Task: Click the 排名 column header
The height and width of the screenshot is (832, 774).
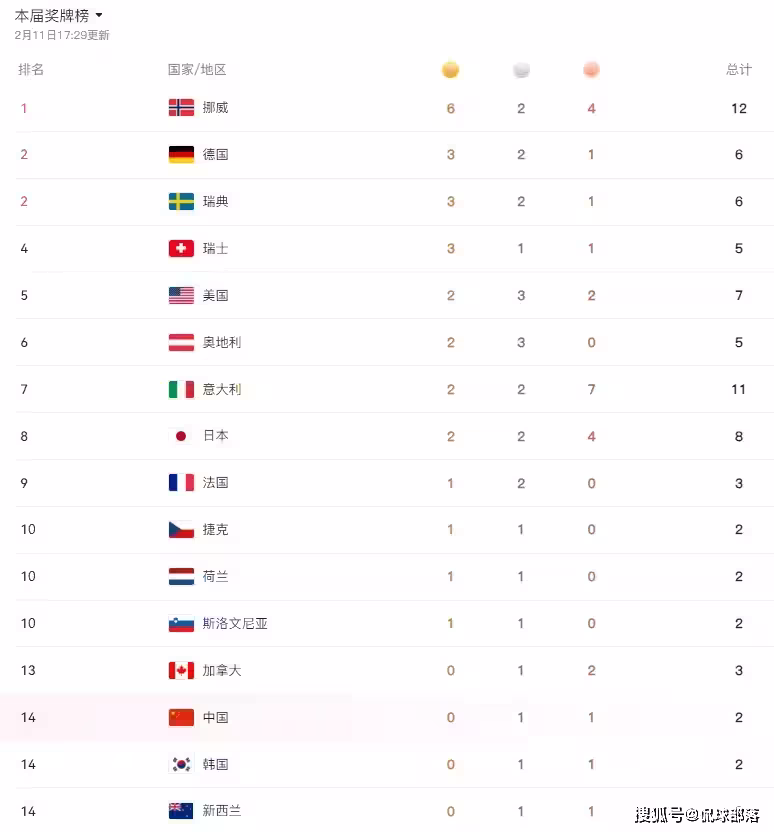Action: tap(31, 70)
